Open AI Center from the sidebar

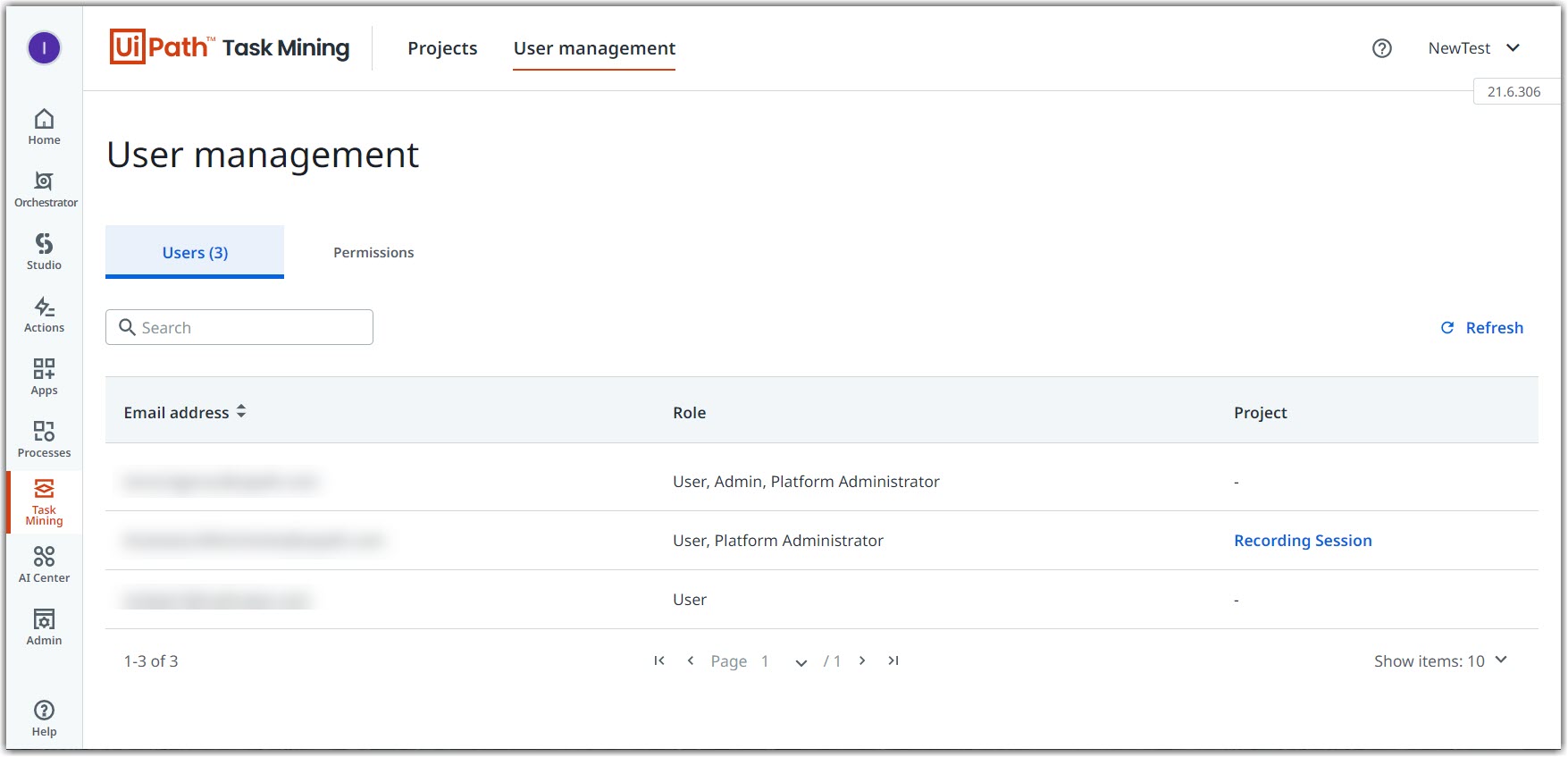click(x=44, y=565)
